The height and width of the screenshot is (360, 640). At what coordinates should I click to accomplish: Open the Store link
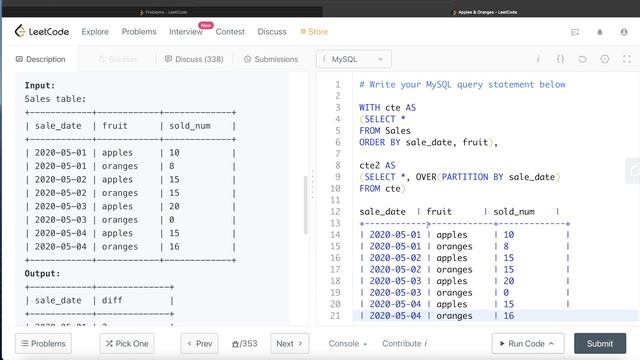[314, 32]
